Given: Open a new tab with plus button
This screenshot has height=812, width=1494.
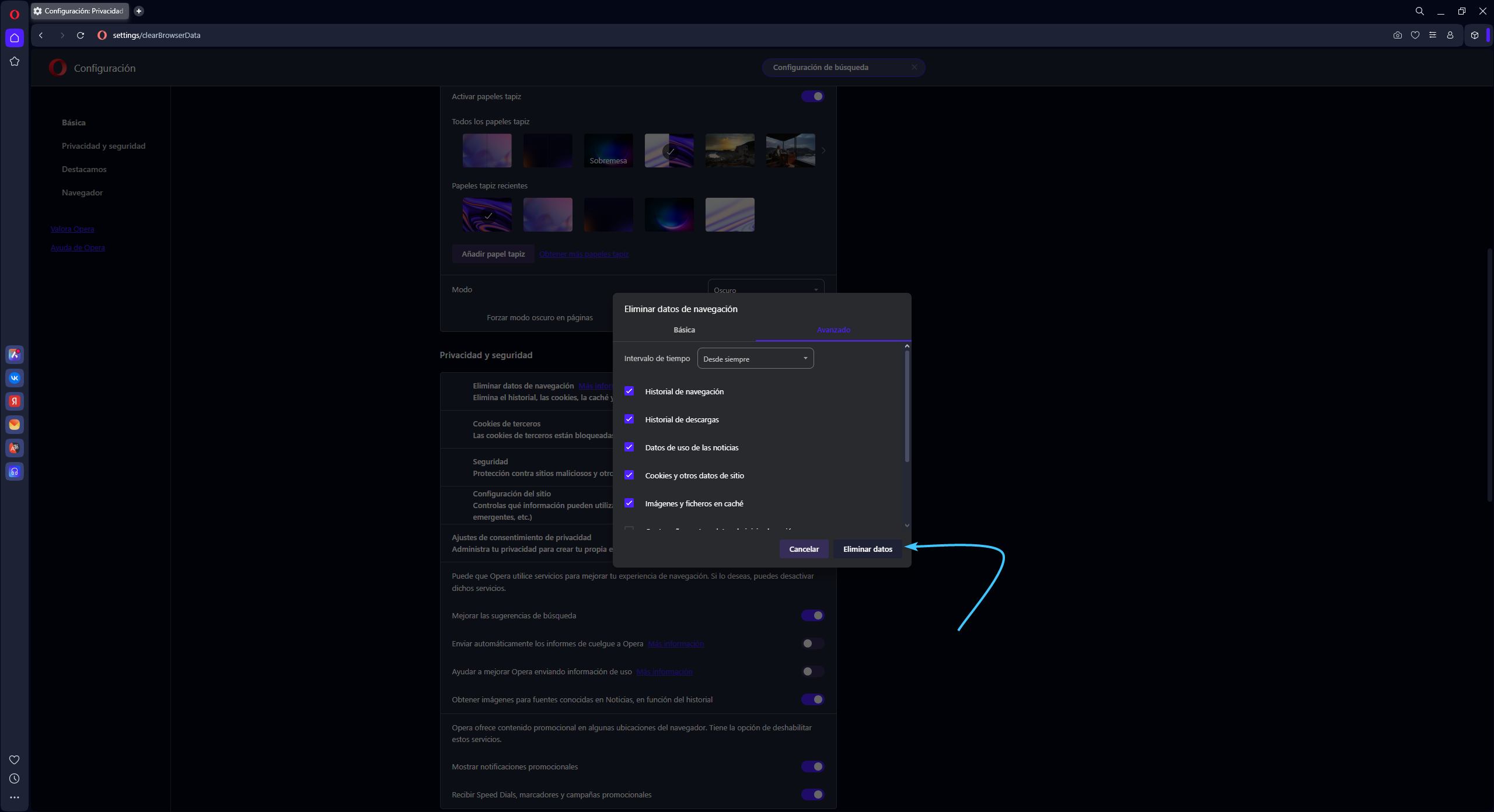Looking at the screenshot, I should pyautogui.click(x=139, y=11).
